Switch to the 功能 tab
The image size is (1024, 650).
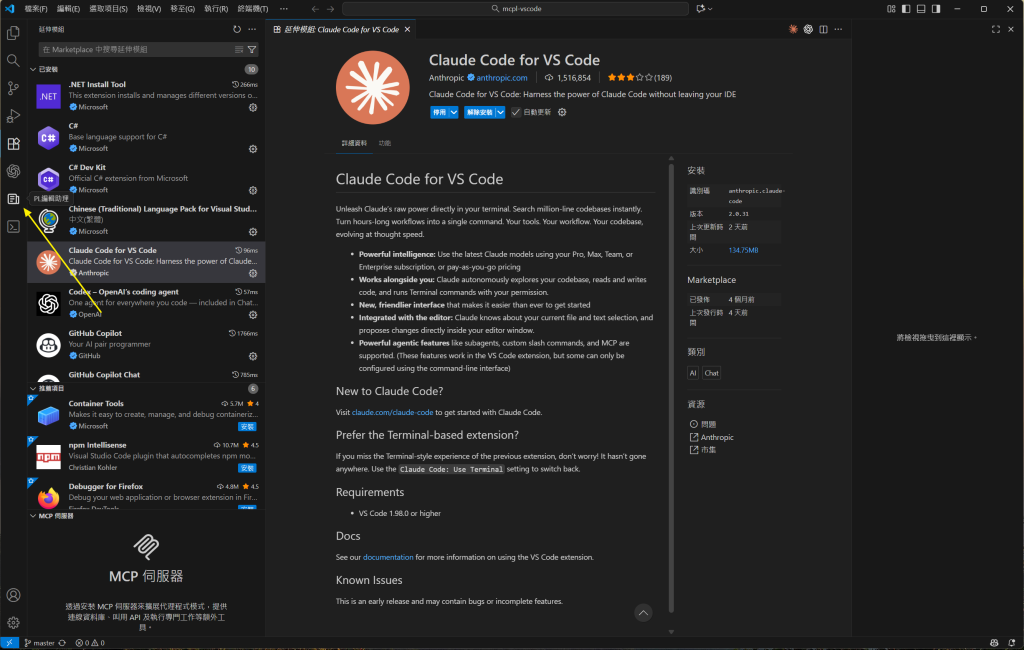point(384,143)
